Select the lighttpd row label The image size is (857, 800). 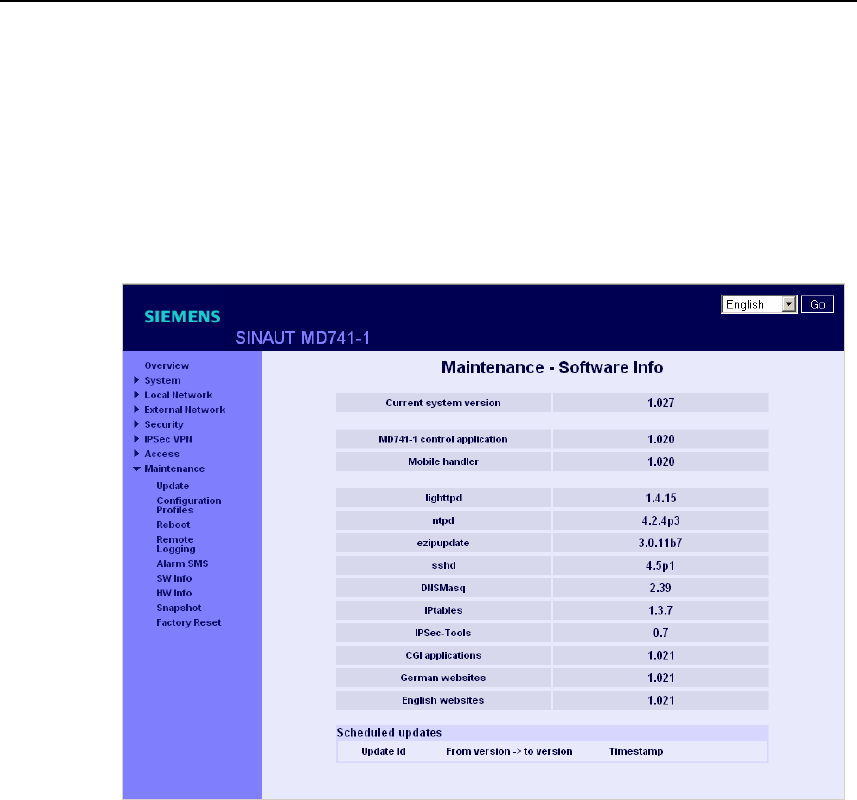coord(443,498)
